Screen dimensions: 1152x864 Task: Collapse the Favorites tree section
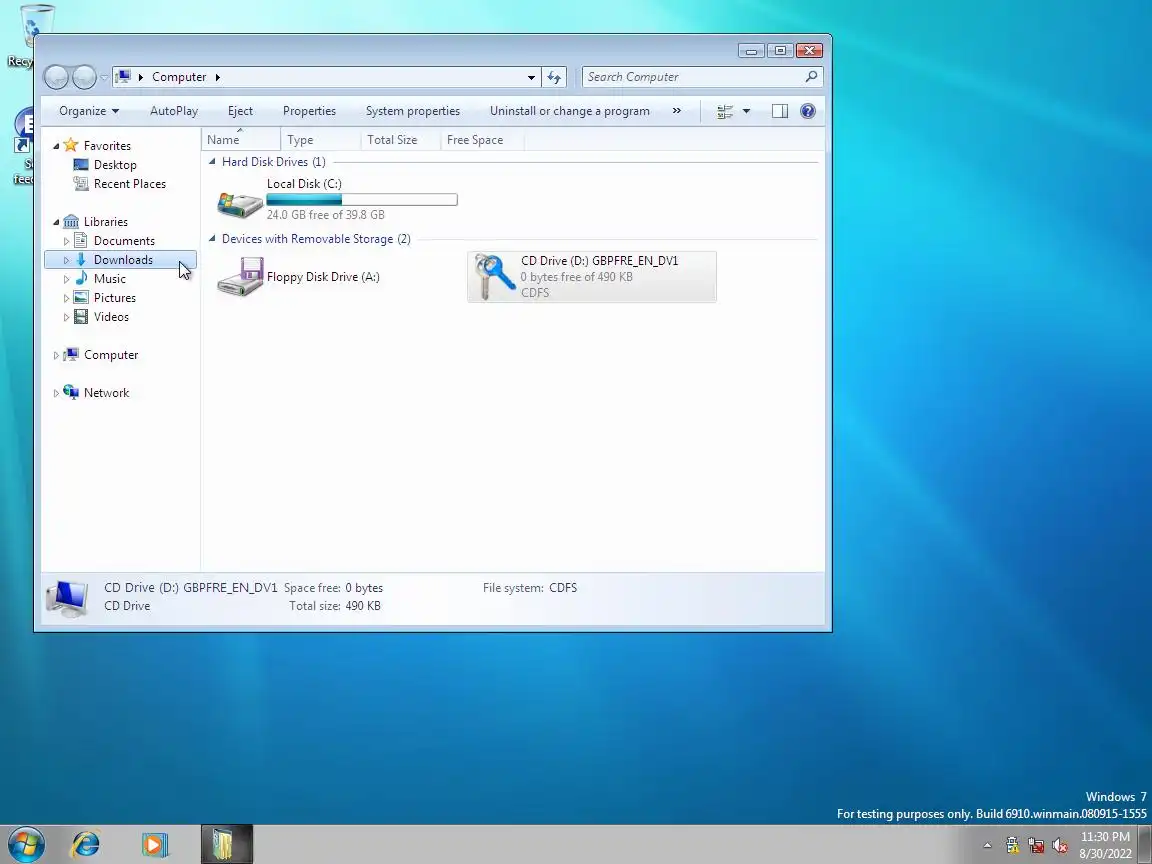coord(56,145)
